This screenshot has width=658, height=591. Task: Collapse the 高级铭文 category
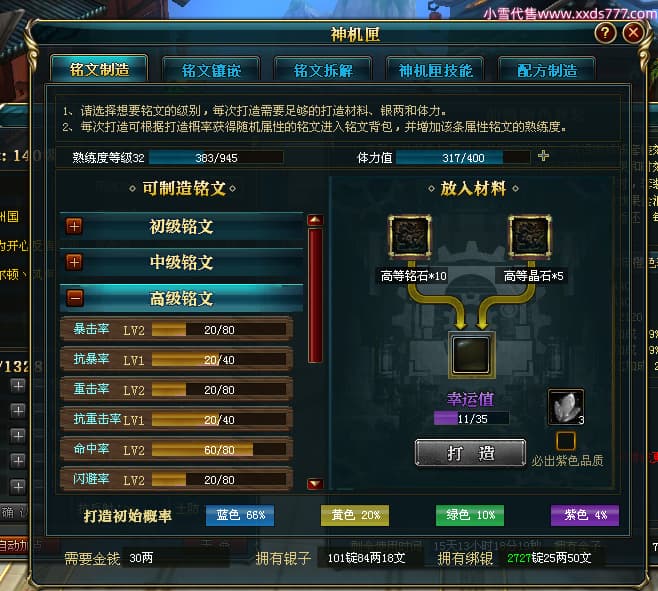[75, 298]
